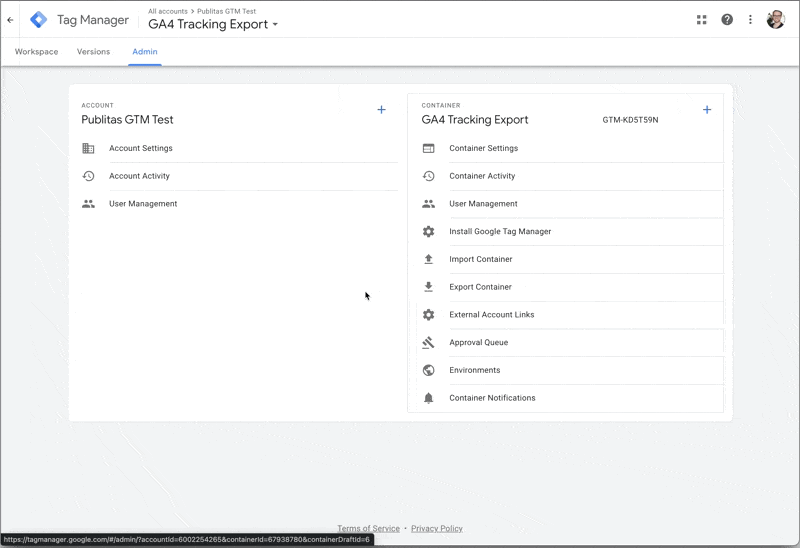Click the GA4 Tracking Export container heading
Screen dimensions: 800x548
474,119
